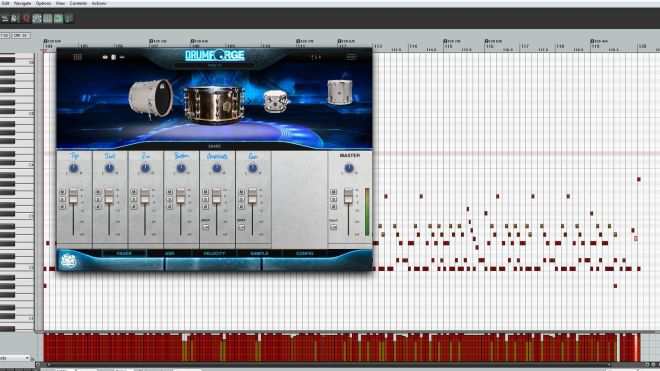The width and height of the screenshot is (660, 371).
Task: Open the View menu
Action: point(60,3)
